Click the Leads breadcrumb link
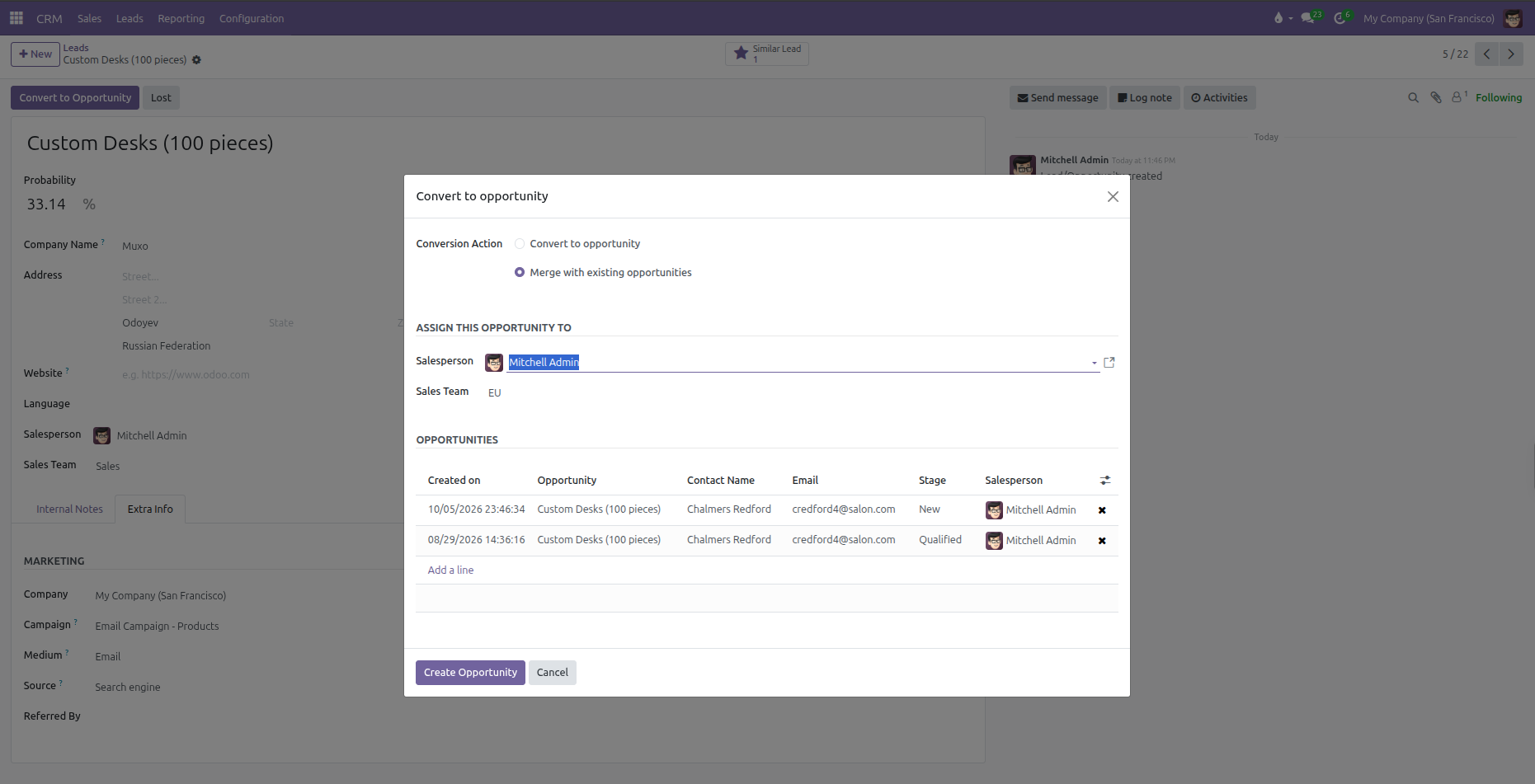This screenshot has height=784, width=1535. 76,48
